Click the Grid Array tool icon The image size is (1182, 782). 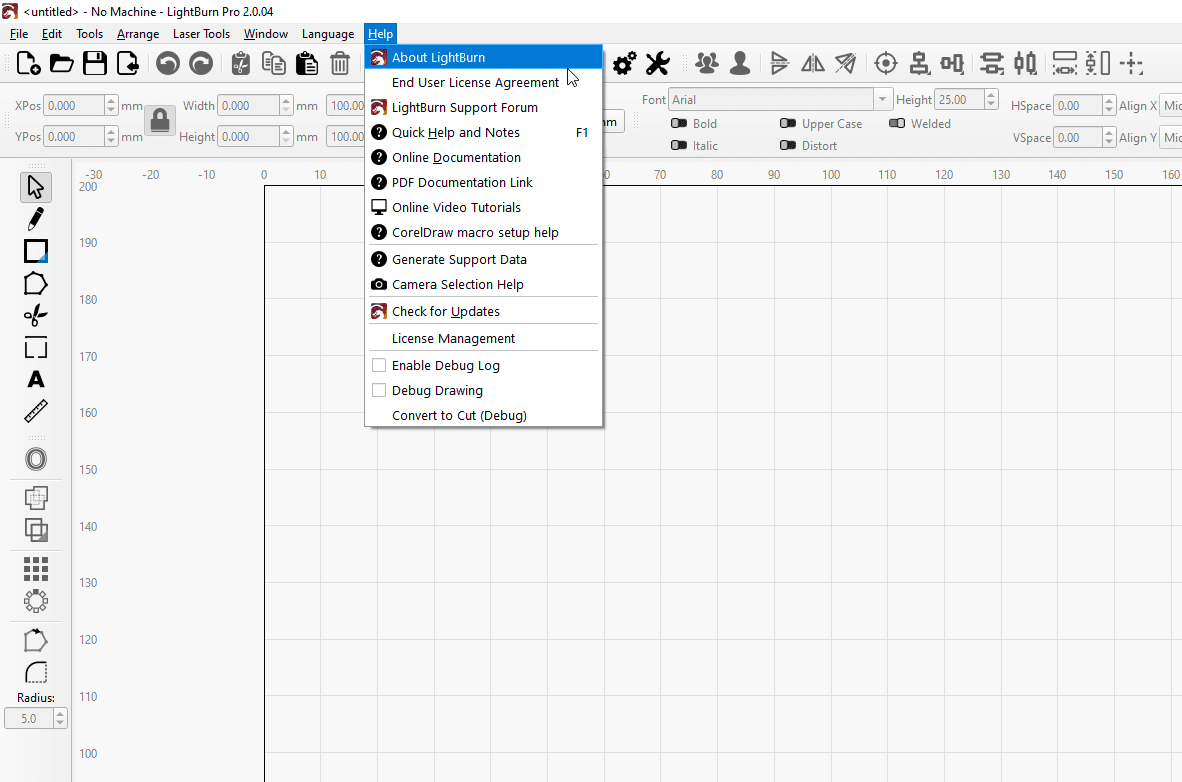tap(35, 569)
